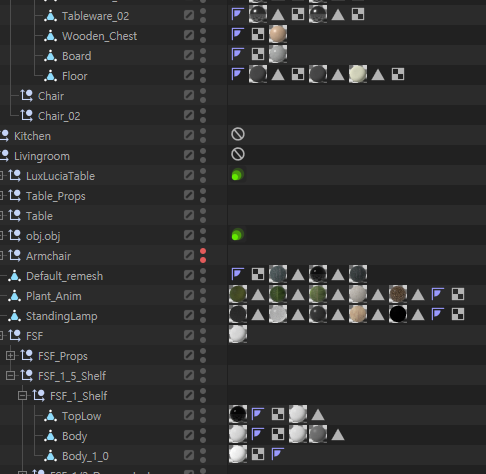
Task: Select the Phong tag on Default_remesh
Action: (238, 274)
